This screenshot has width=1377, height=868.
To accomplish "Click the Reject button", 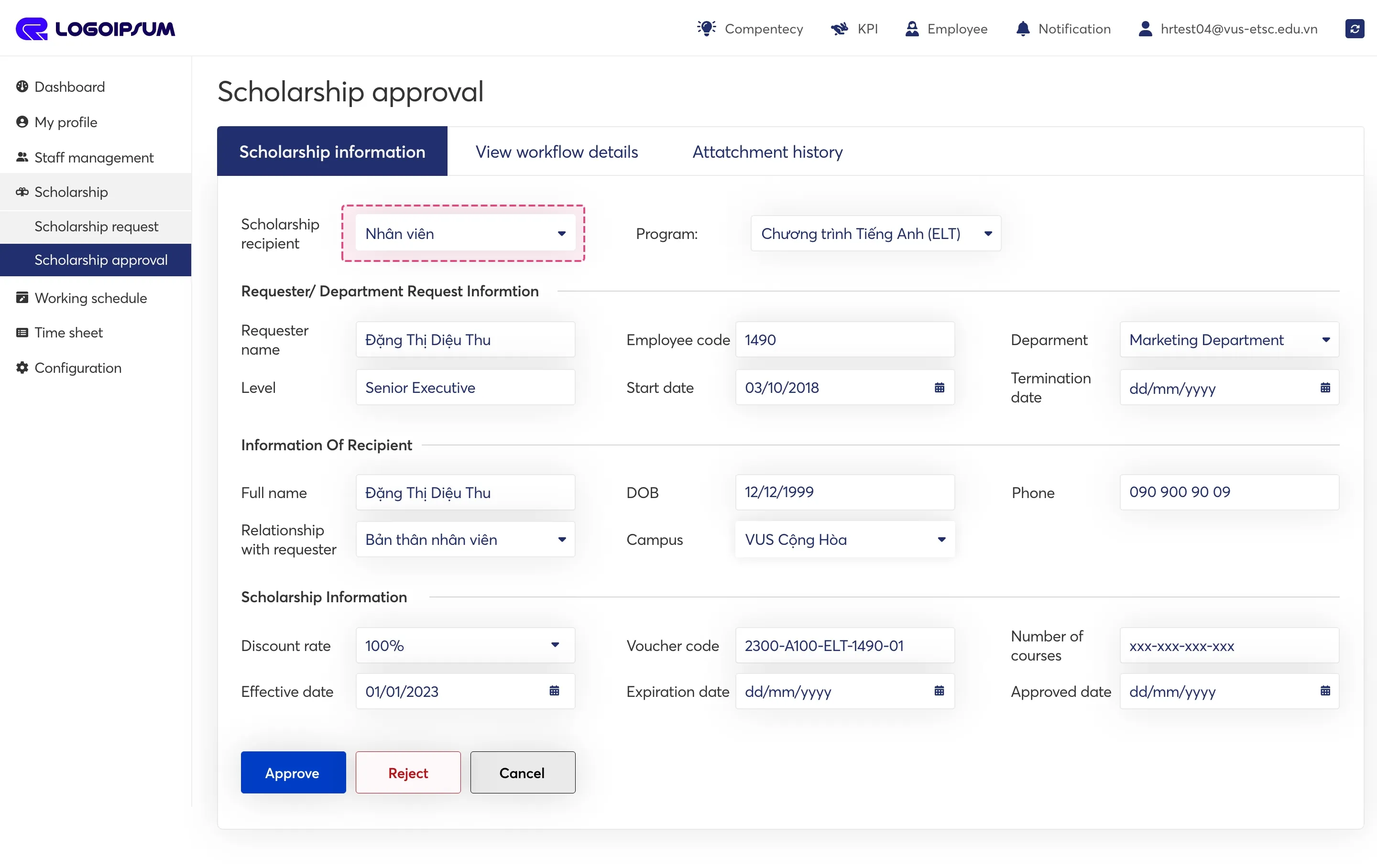I will click(408, 772).
